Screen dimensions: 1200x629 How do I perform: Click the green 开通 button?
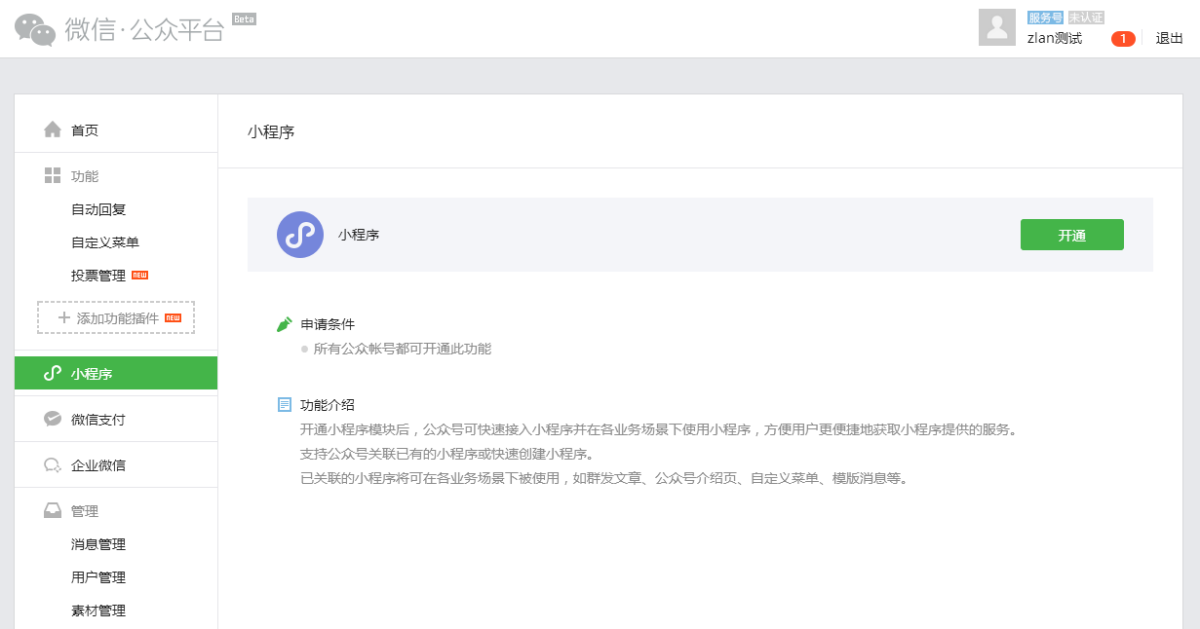pyautogui.click(x=1072, y=235)
